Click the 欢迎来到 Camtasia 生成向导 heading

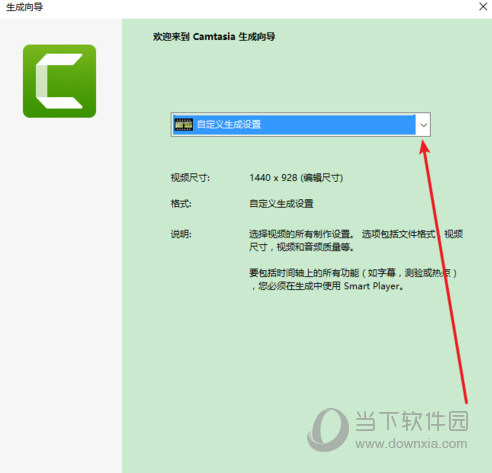point(214,36)
